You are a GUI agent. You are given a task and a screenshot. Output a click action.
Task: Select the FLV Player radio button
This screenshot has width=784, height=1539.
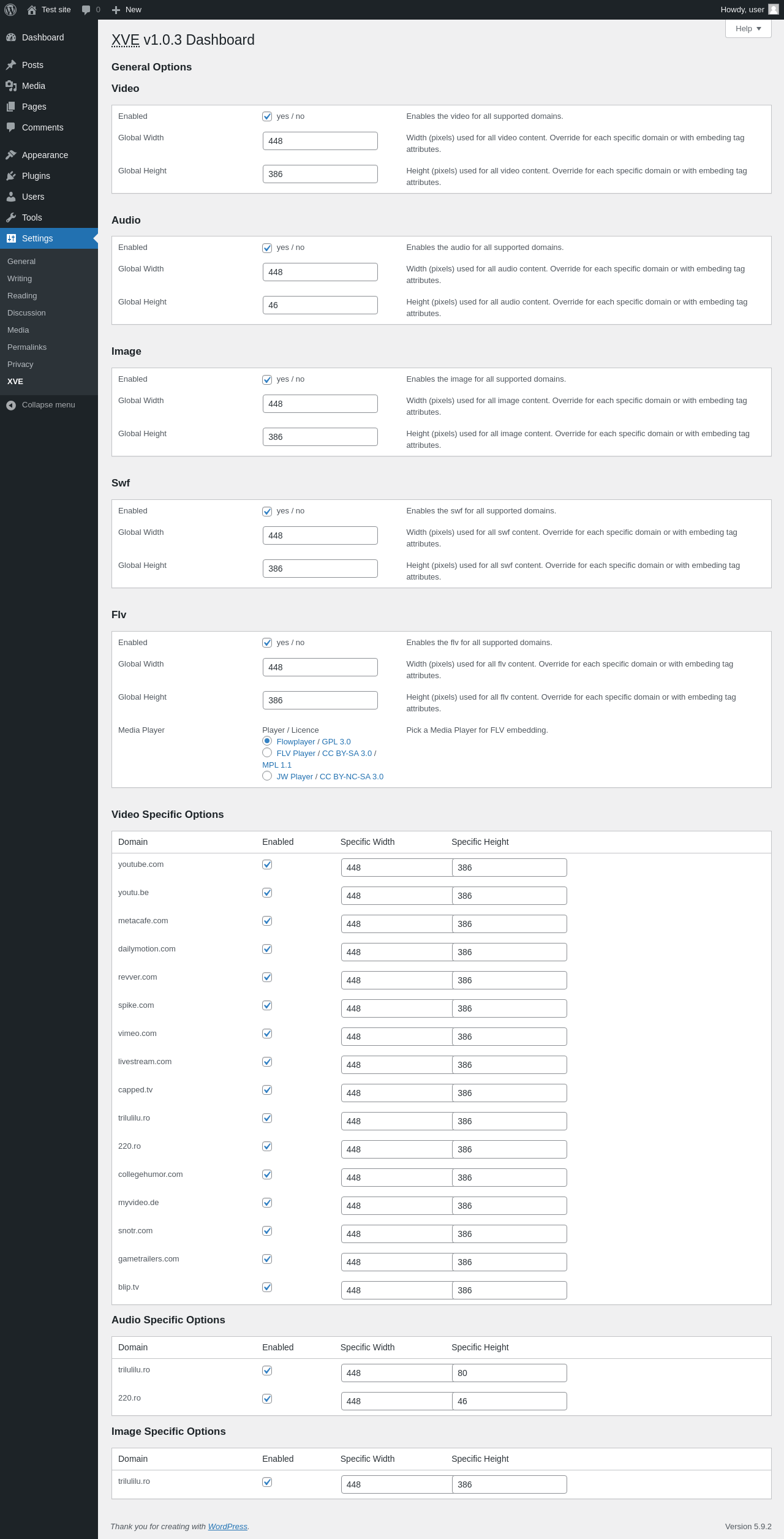click(267, 753)
